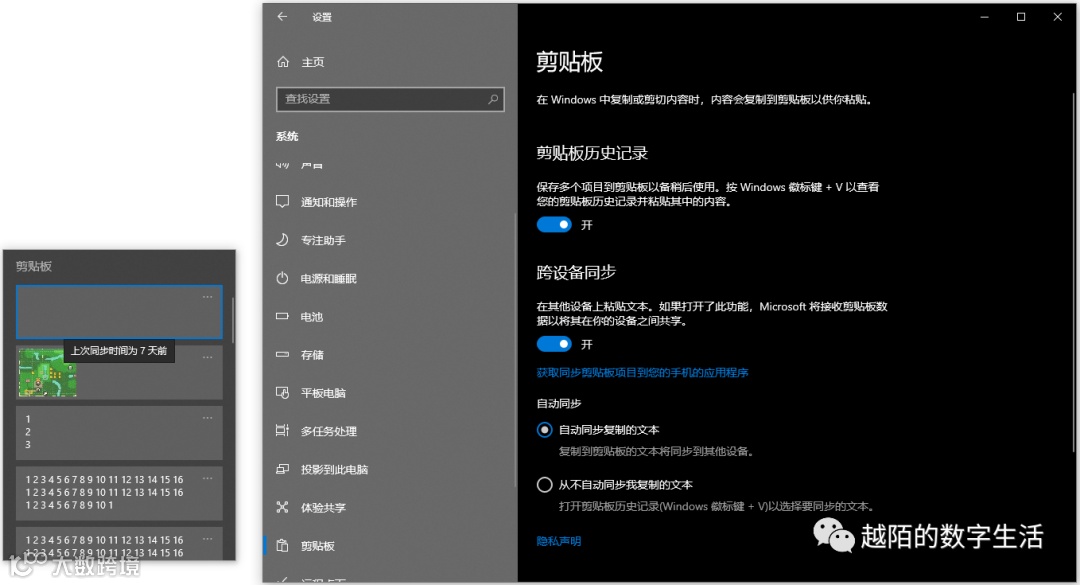
Task: Open more options on image clipboard item
Action: 207,357
